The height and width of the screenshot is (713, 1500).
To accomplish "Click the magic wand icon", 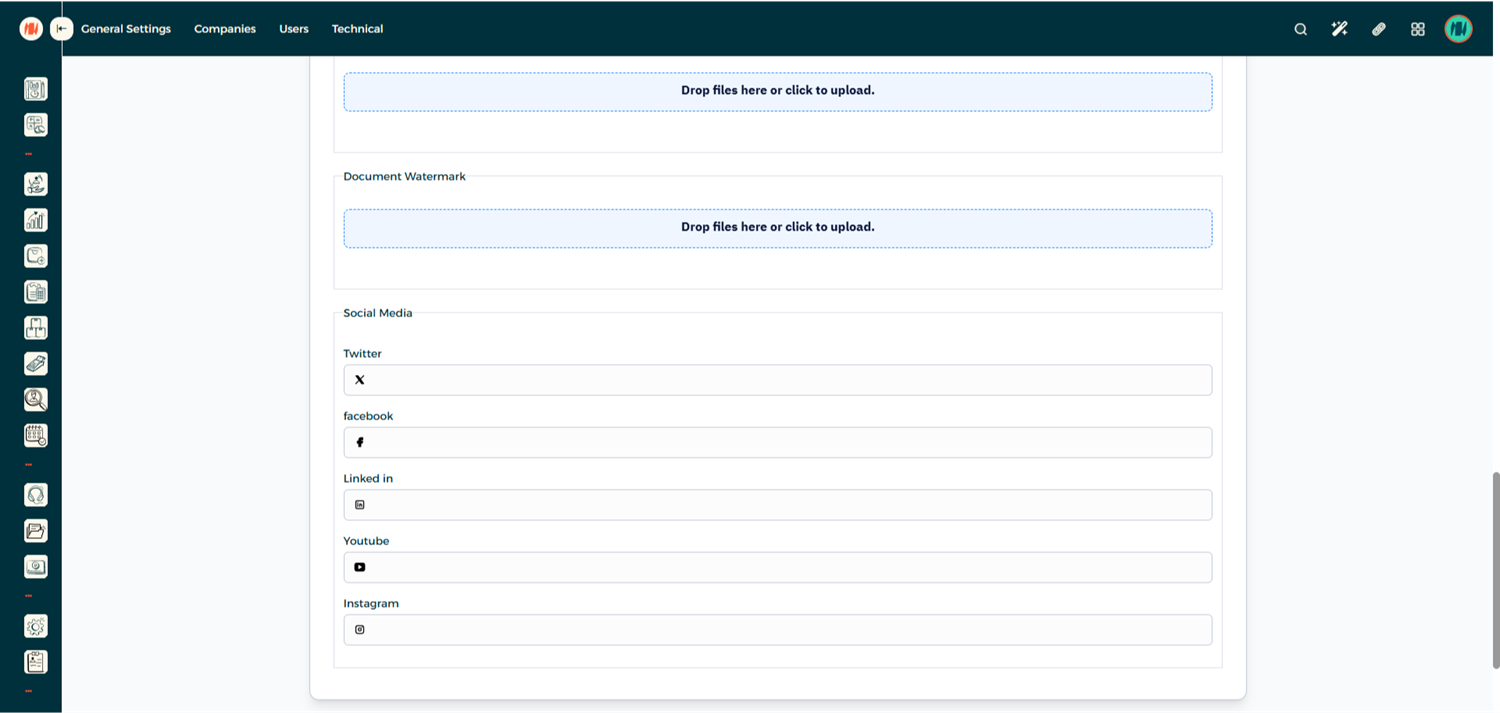I will point(1339,29).
